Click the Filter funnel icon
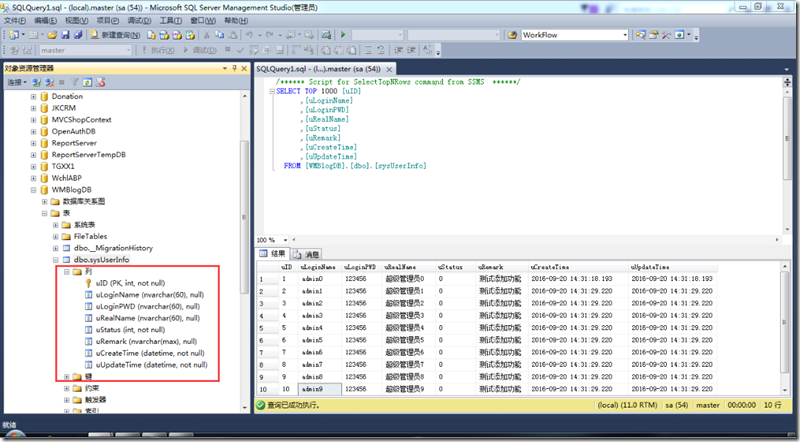This screenshot has height=442, width=800. pyautogui.click(x=75, y=82)
